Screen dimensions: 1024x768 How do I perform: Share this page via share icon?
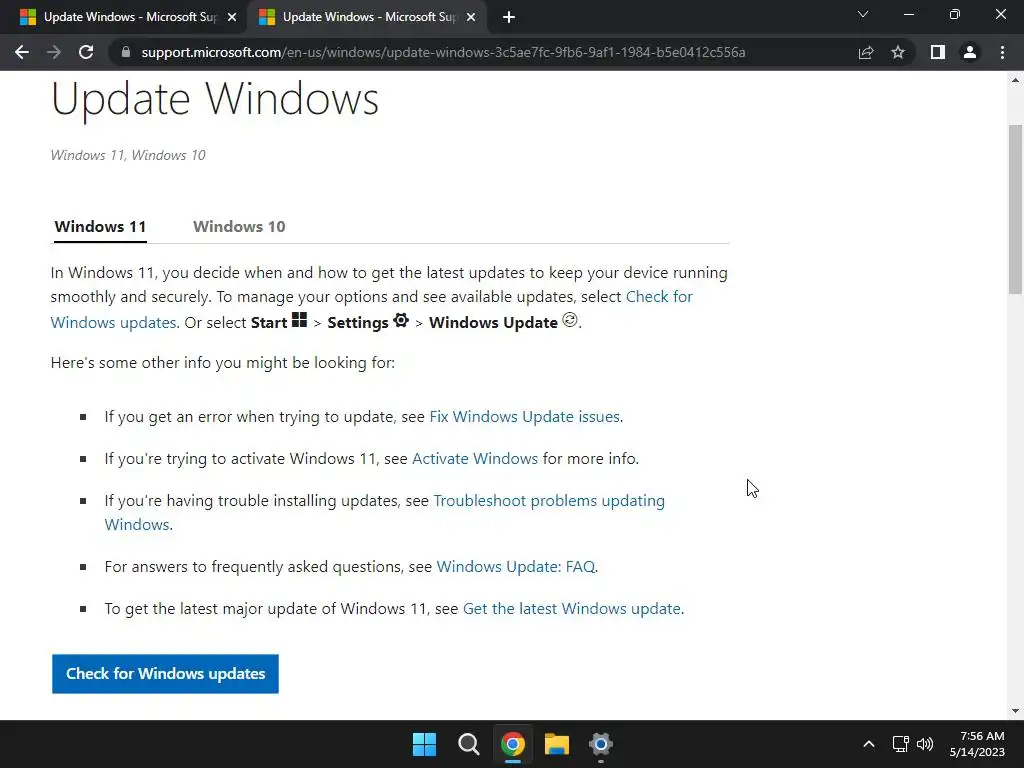coord(866,52)
